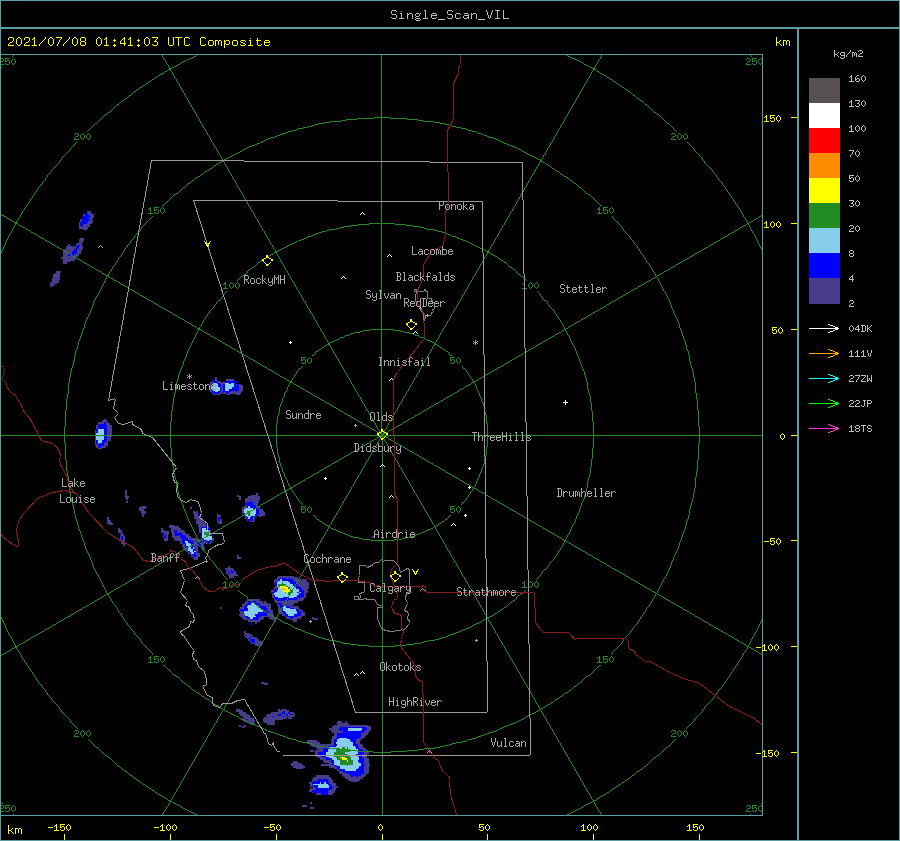Click the Cochrane label
Image resolution: width=900 pixels, height=841 pixels.
(327, 559)
